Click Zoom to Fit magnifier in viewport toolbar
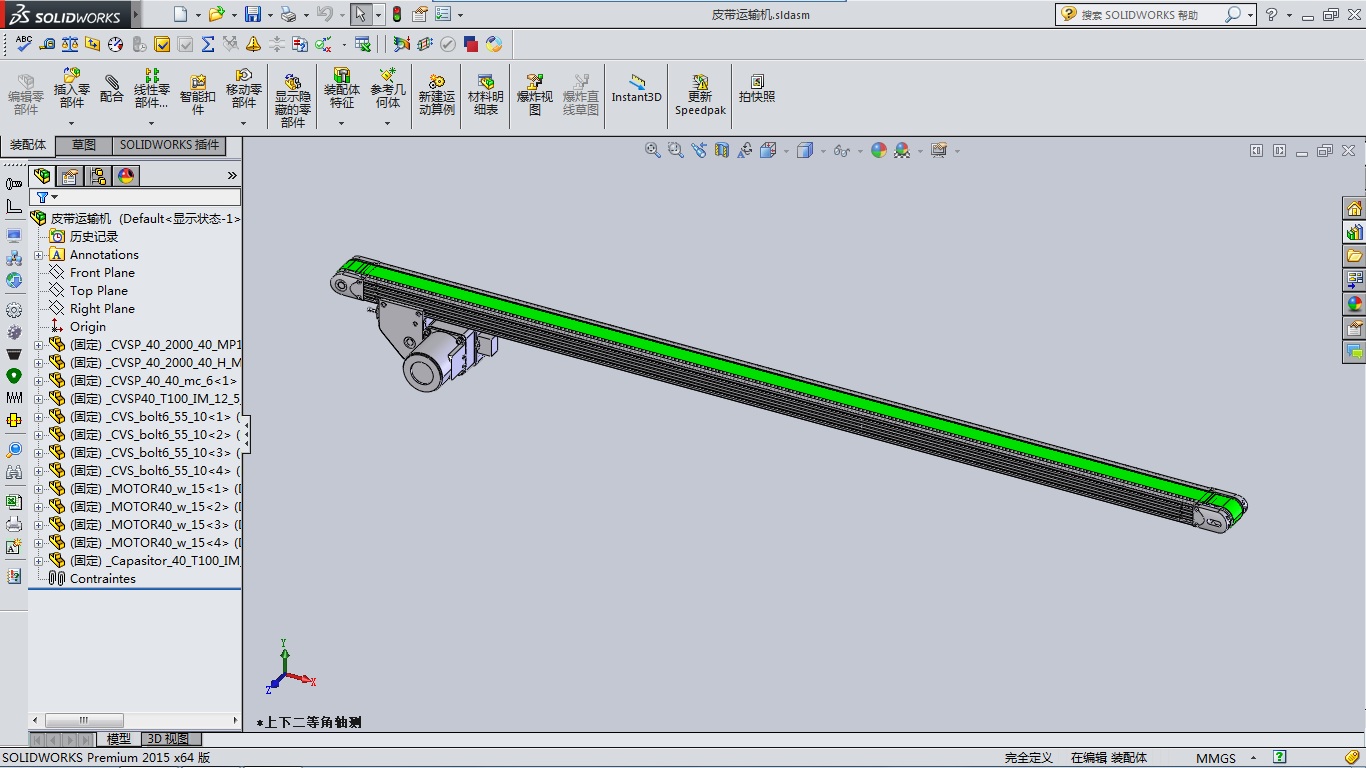 [x=653, y=150]
